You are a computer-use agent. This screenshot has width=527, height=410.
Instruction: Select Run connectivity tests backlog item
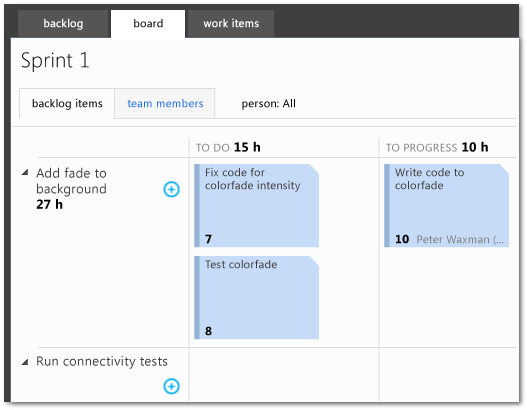coord(102,362)
